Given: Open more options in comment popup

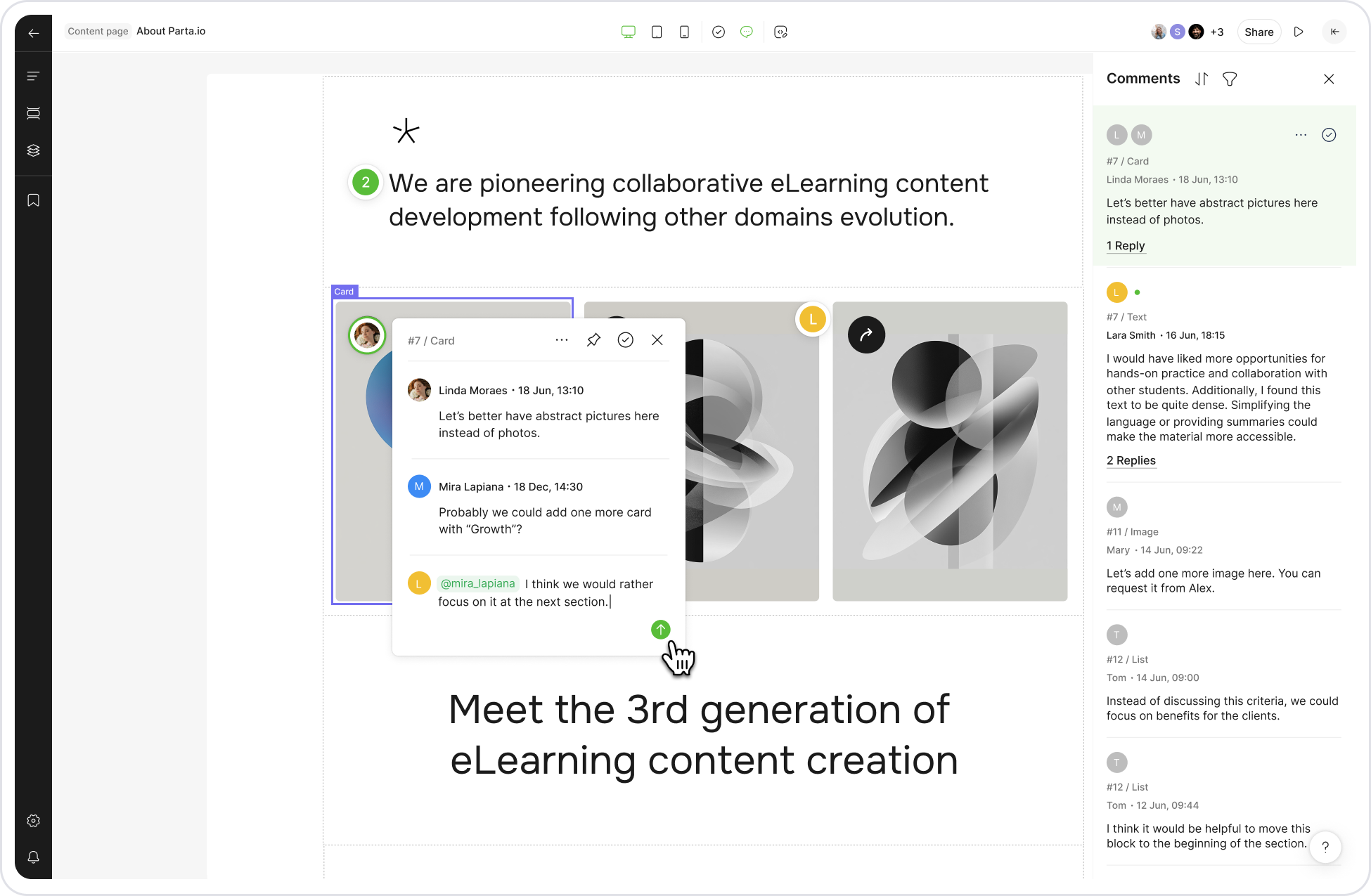Looking at the screenshot, I should 561,340.
